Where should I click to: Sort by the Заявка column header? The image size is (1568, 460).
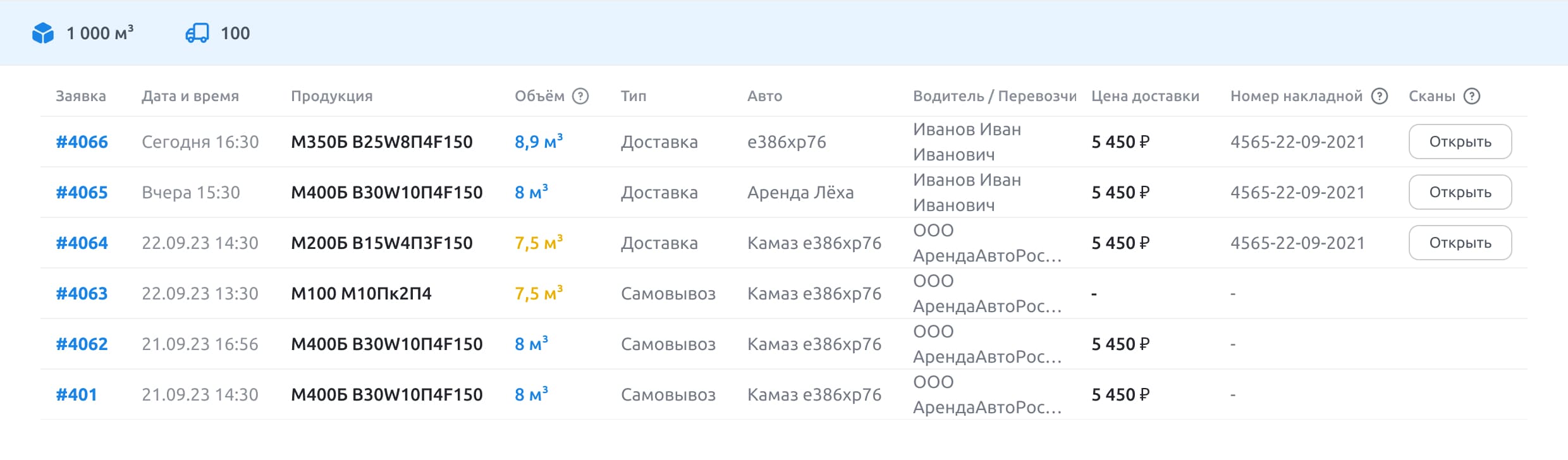coord(82,96)
